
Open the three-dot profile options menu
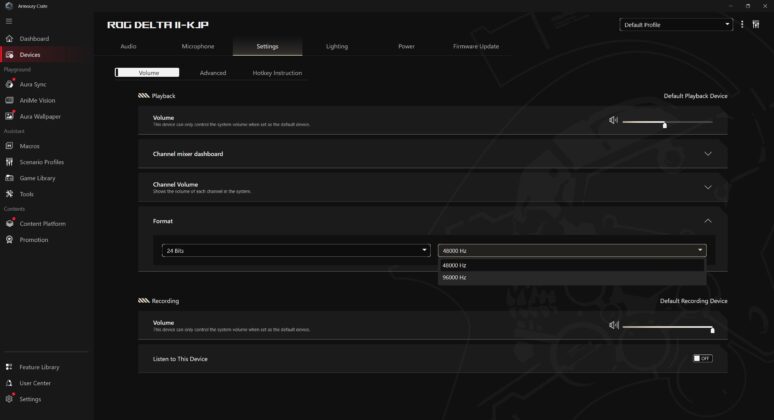tap(742, 24)
